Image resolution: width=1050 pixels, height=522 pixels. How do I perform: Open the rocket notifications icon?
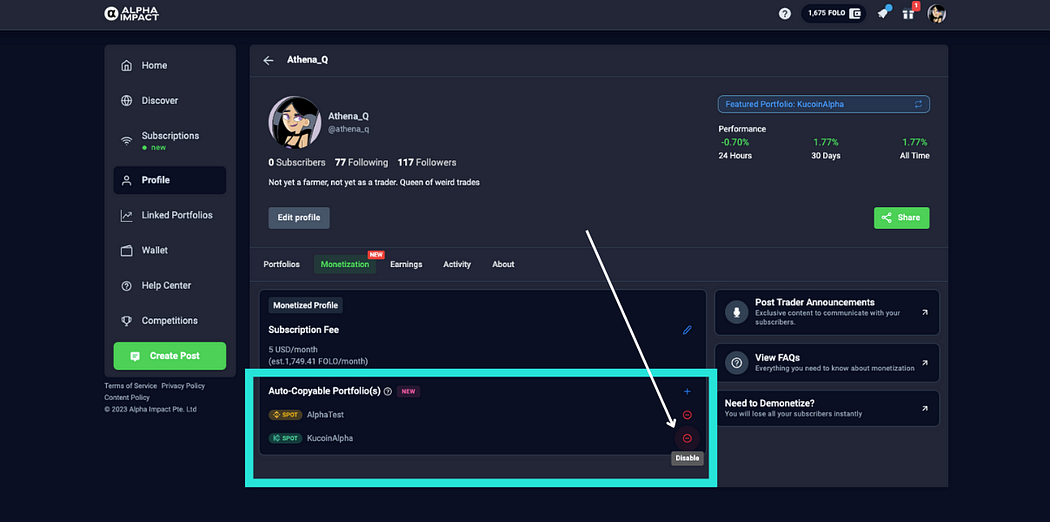click(883, 13)
